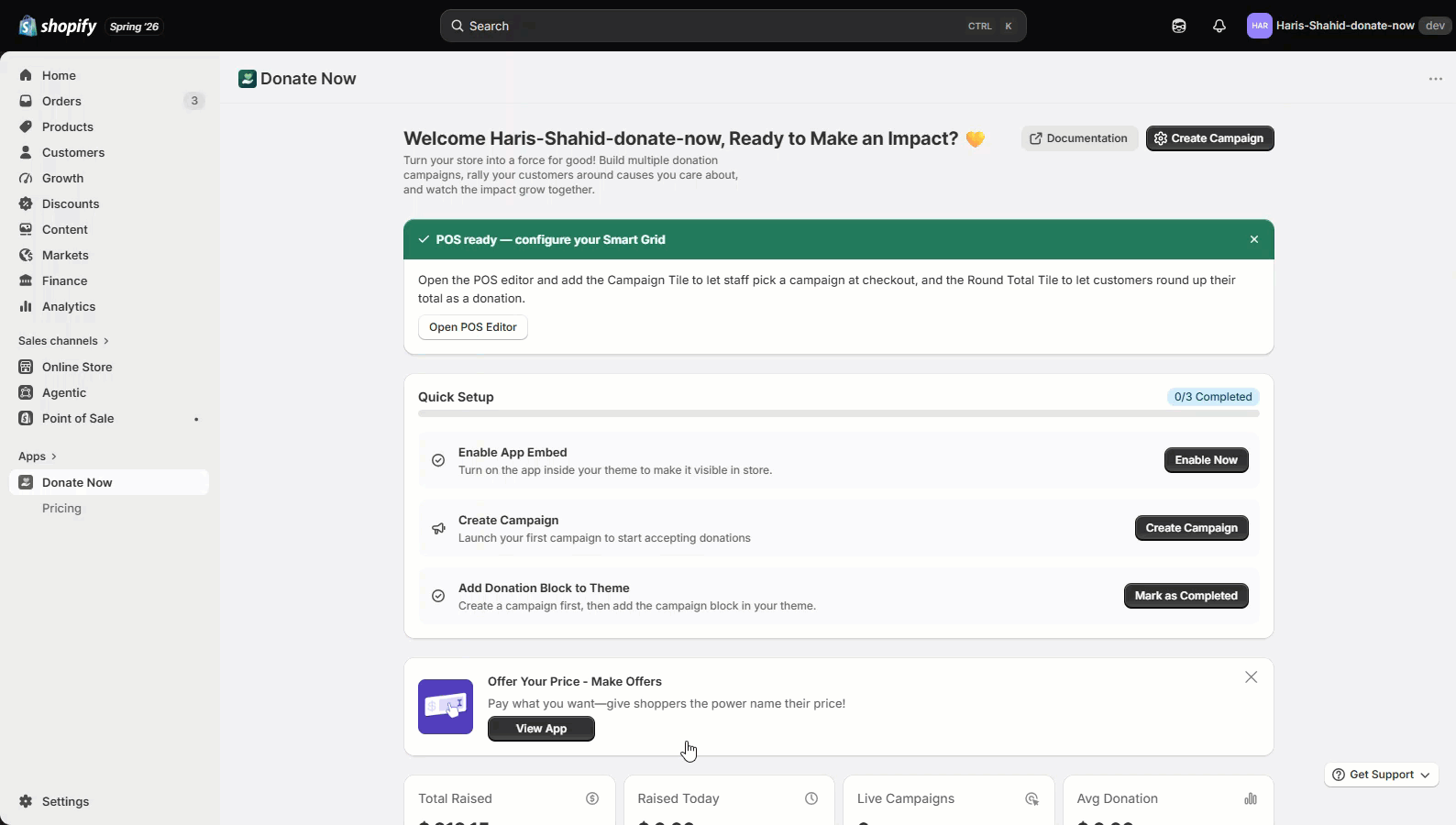The width and height of the screenshot is (1456, 825).
Task: Click the chart icon on Avg Donation card
Action: pos(1251,798)
